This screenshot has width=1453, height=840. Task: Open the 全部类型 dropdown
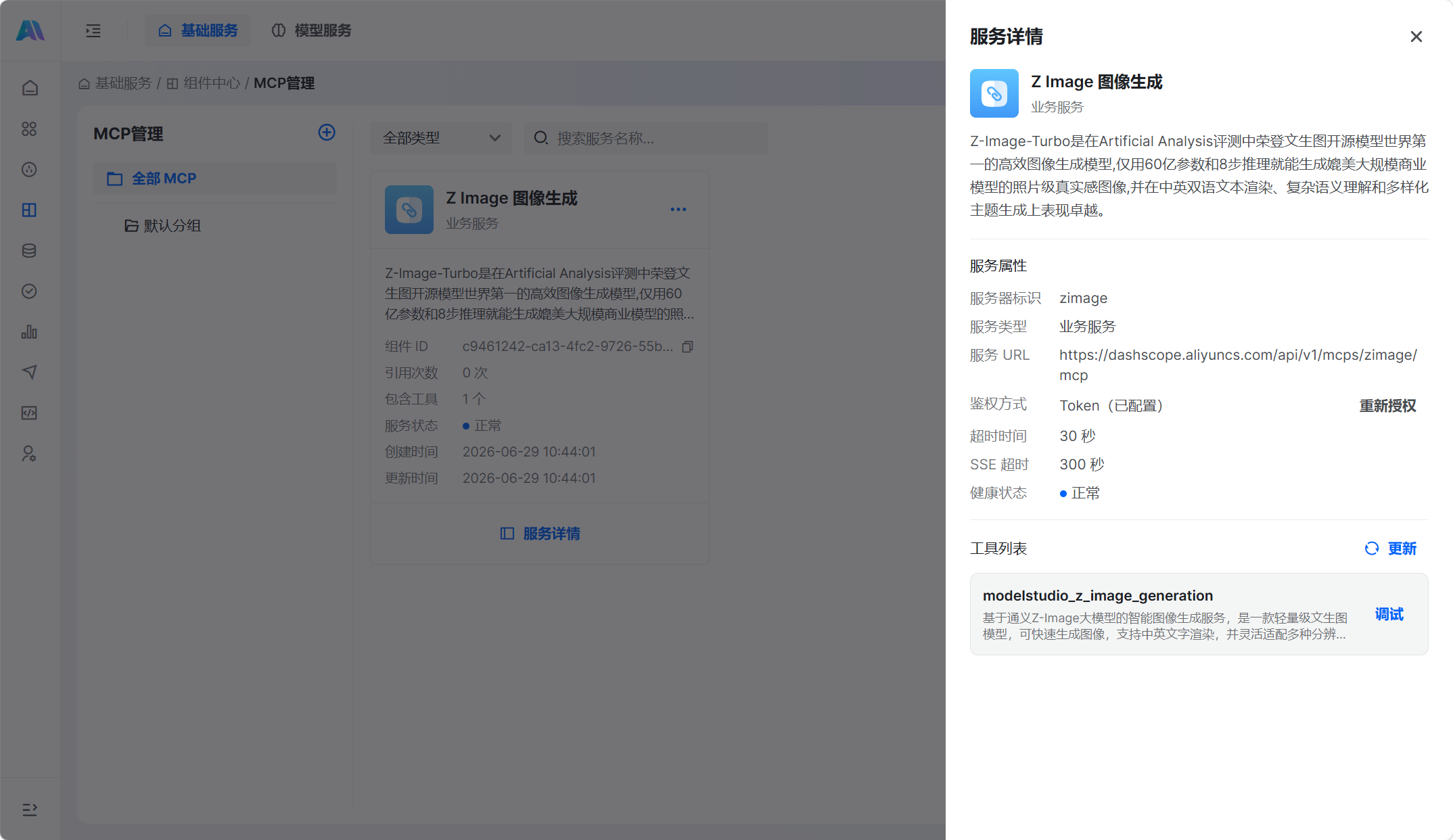click(441, 138)
